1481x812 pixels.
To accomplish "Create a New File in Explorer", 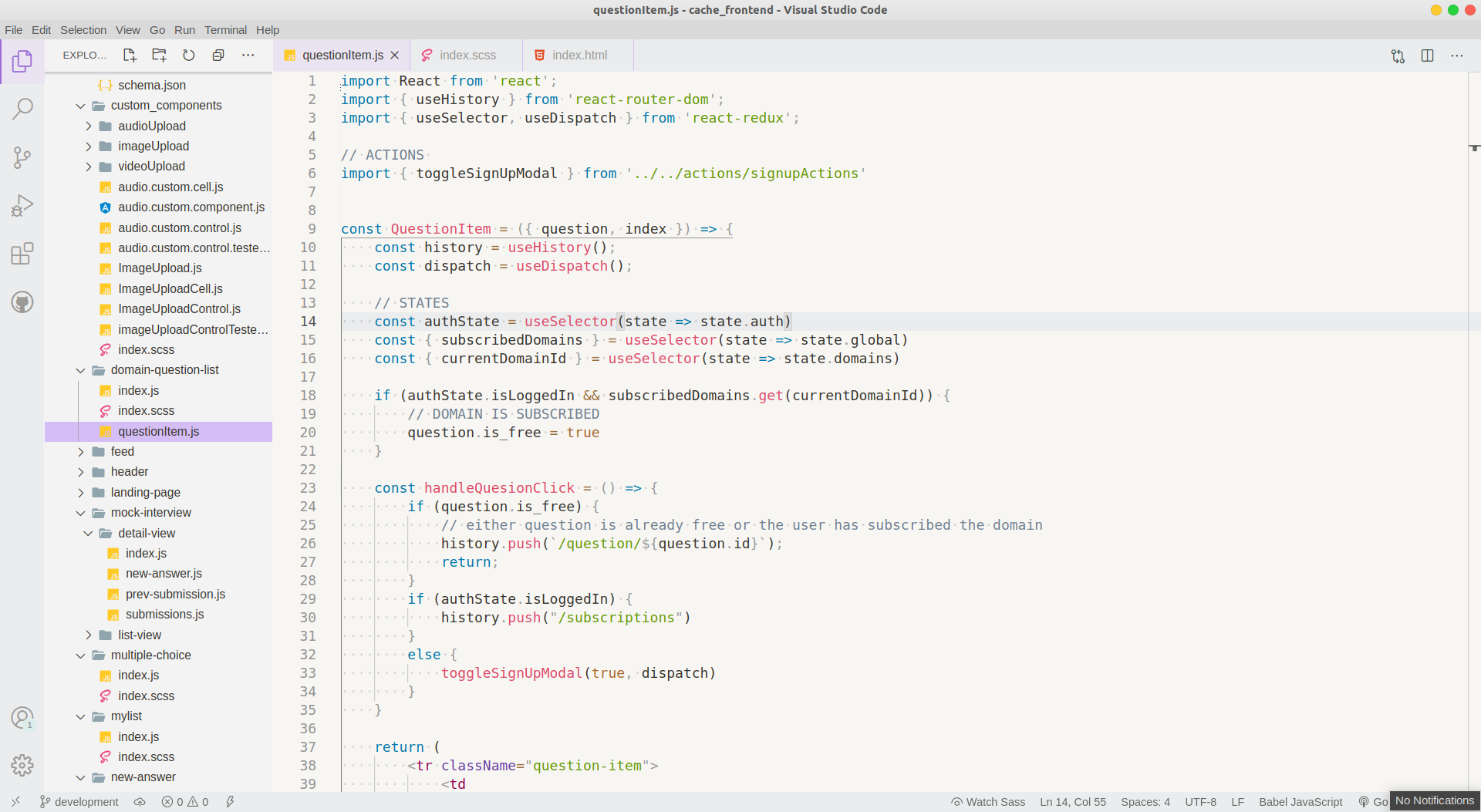I will pyautogui.click(x=129, y=55).
